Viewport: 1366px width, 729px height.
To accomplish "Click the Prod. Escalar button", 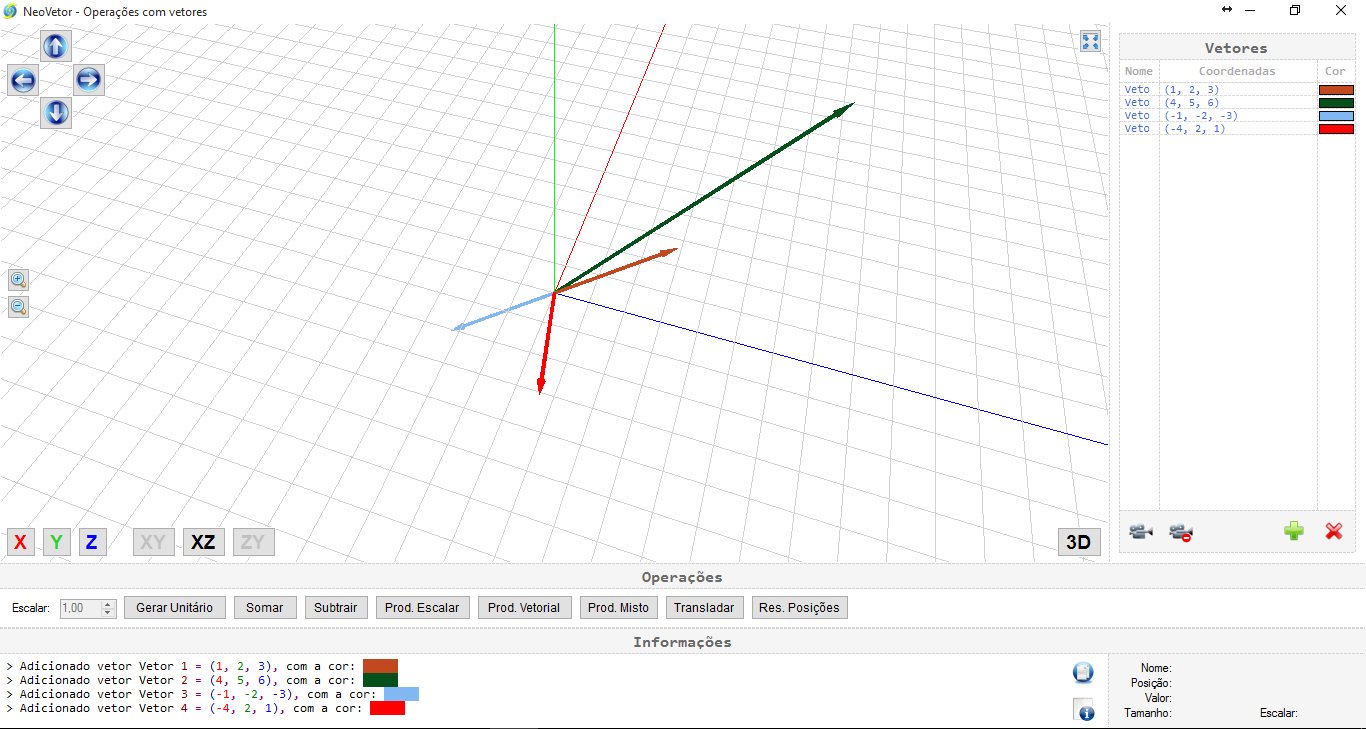I will tap(422, 608).
